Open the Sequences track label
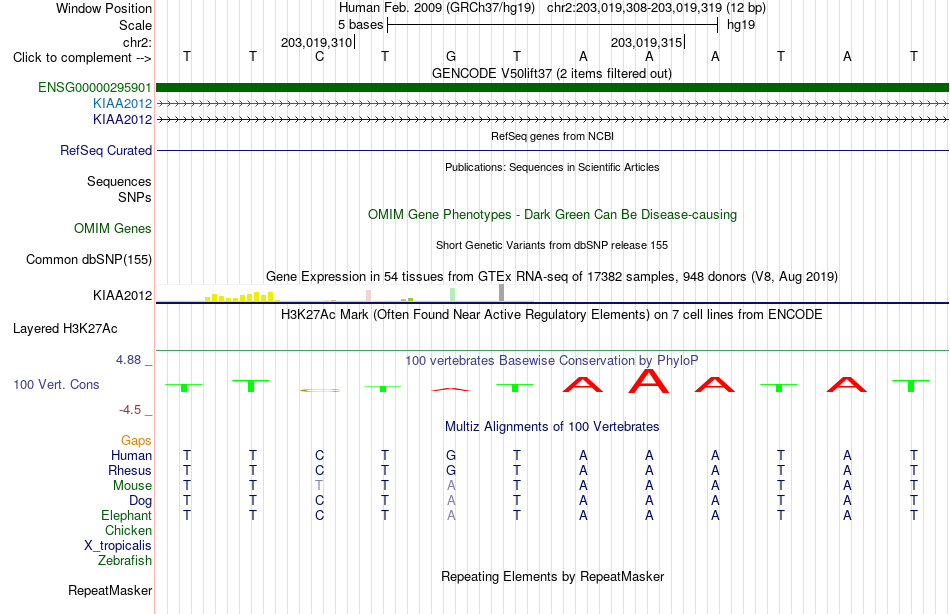950x614 pixels. 119,181
